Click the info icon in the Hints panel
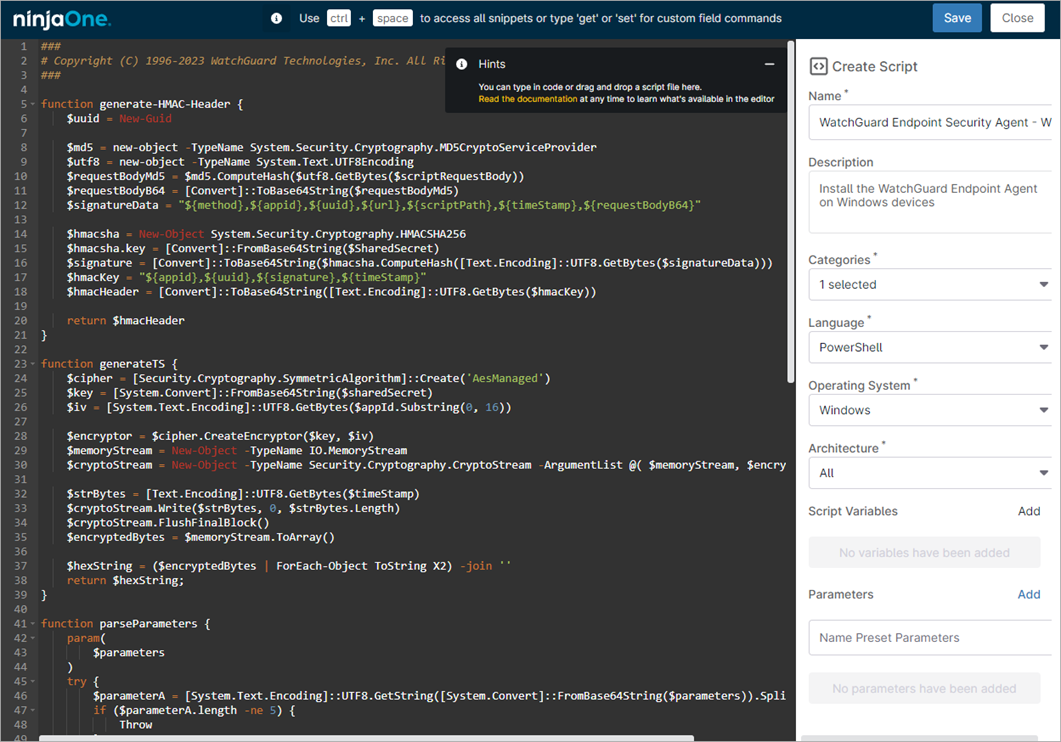 click(x=461, y=63)
